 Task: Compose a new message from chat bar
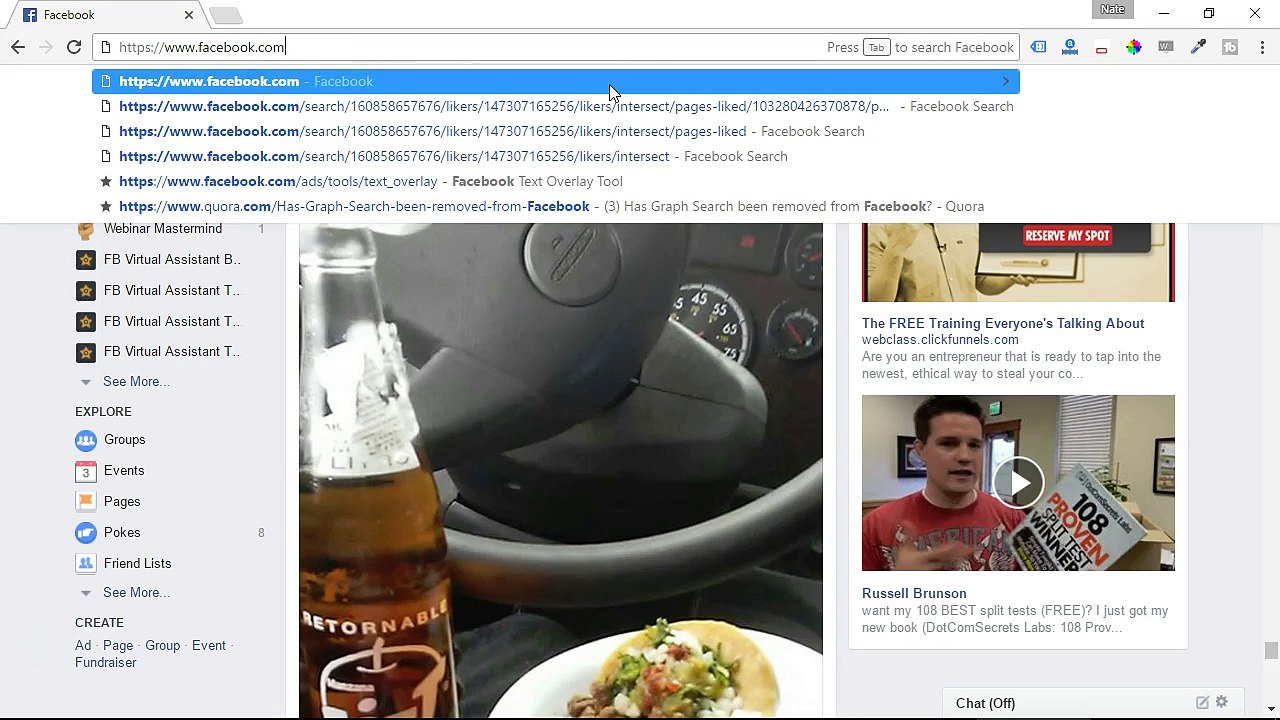[x=1202, y=703]
